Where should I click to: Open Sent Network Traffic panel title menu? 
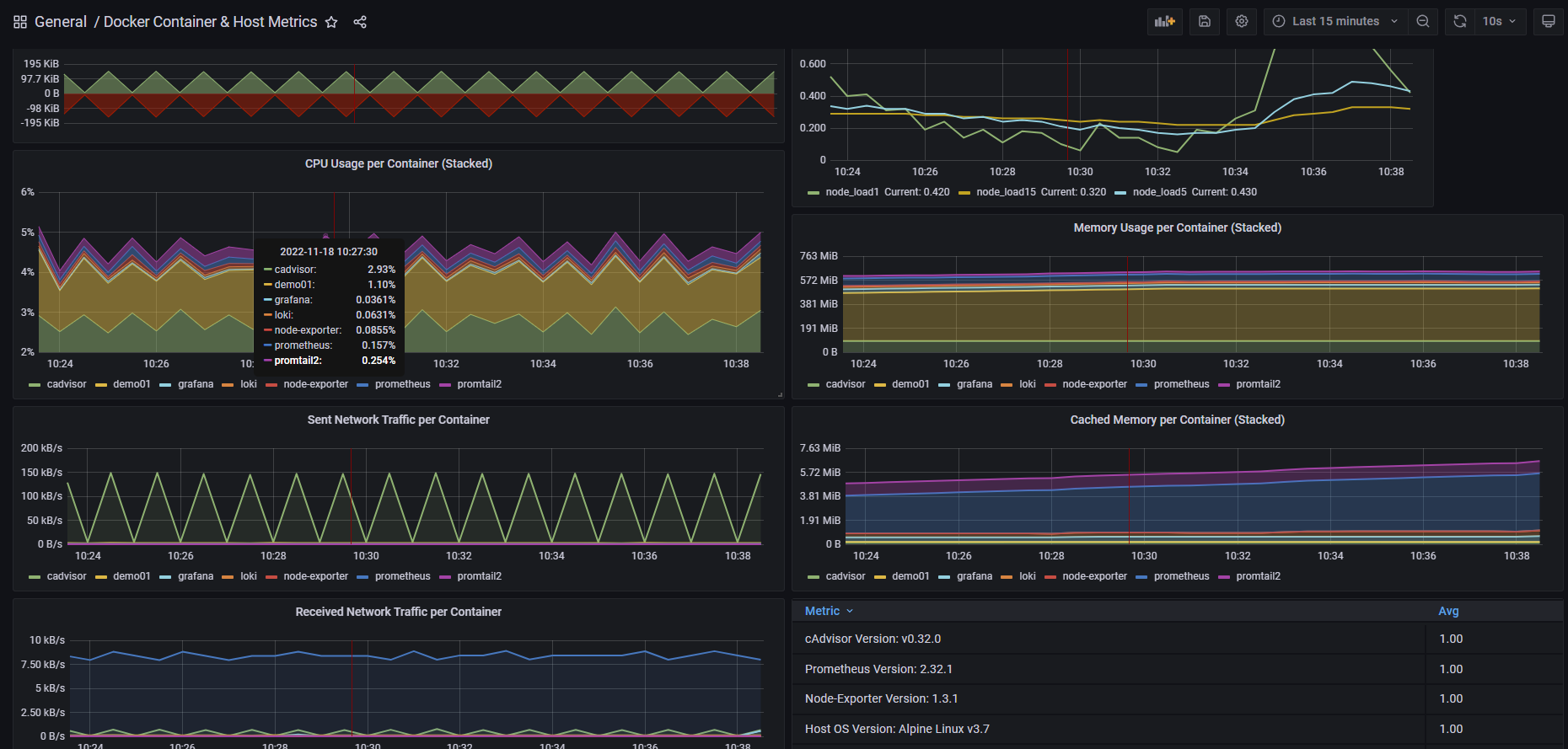(x=398, y=420)
